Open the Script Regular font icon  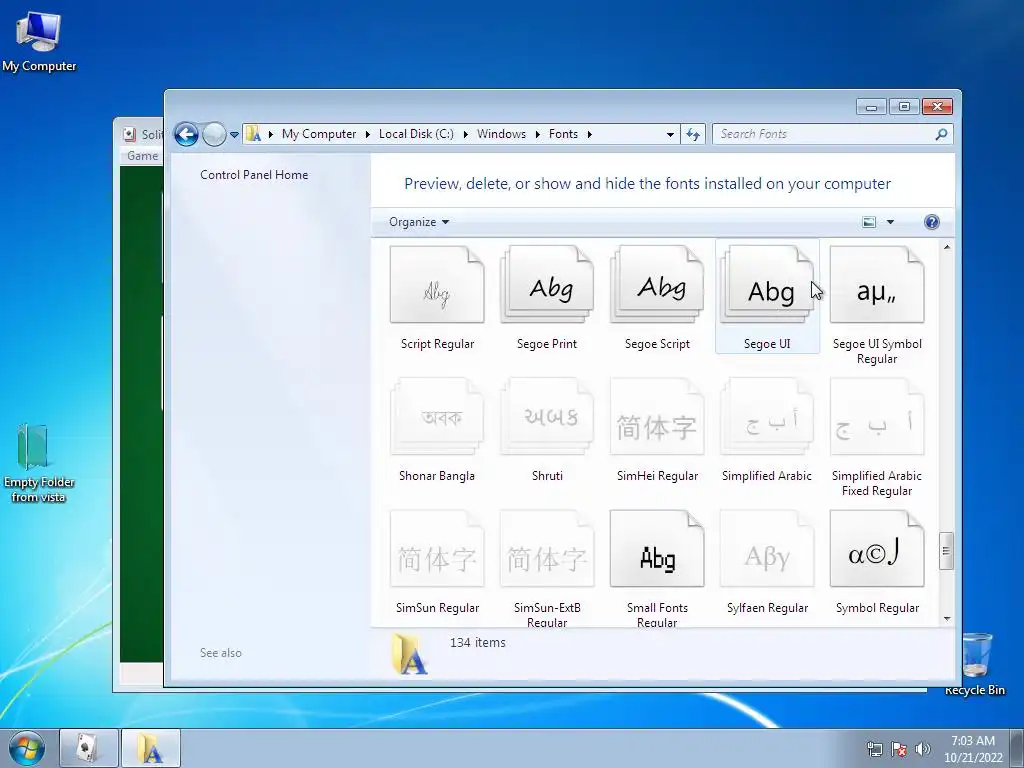[x=437, y=285]
